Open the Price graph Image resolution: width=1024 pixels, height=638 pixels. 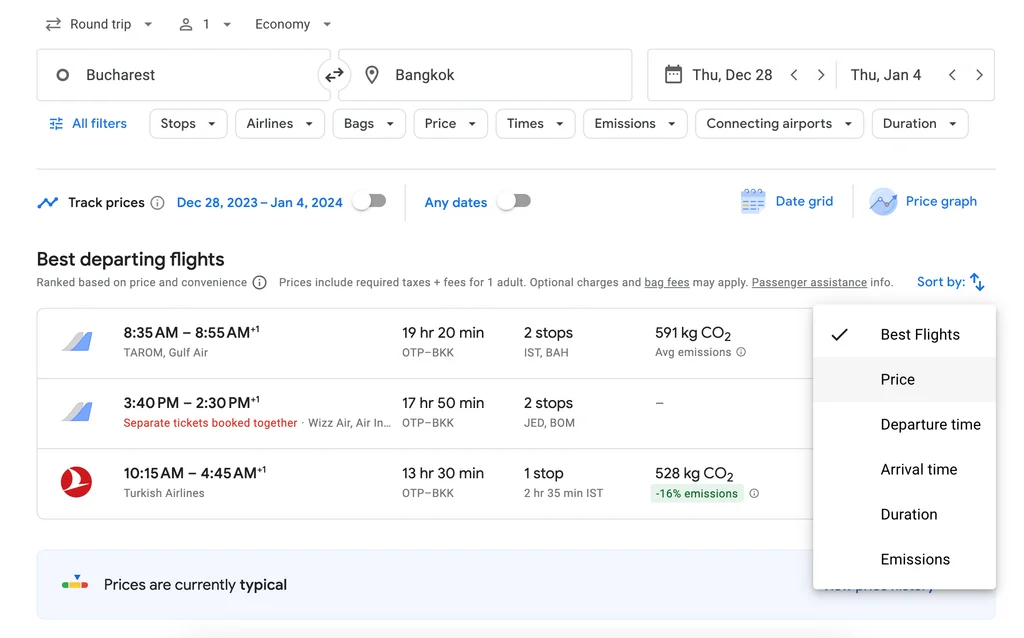coord(923,201)
